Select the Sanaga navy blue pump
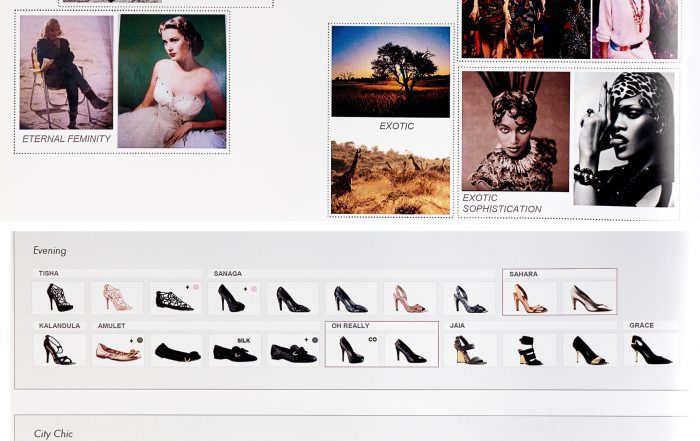The width and height of the screenshot is (700, 441). pyautogui.click(x=350, y=298)
